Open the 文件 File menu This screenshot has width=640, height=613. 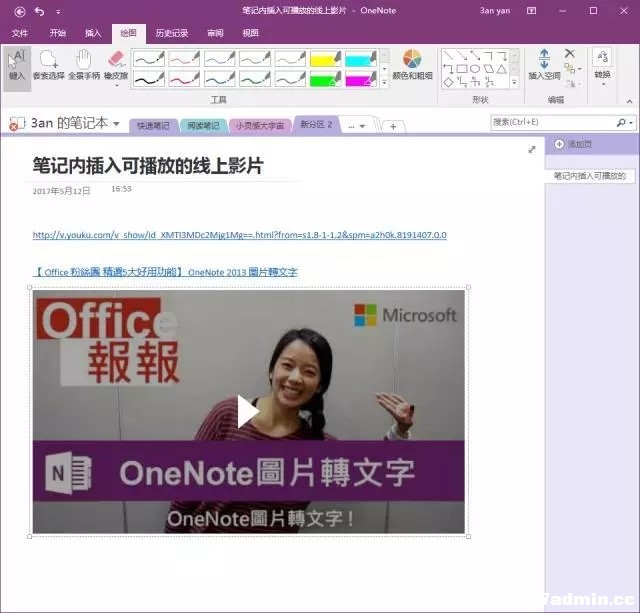coord(20,33)
